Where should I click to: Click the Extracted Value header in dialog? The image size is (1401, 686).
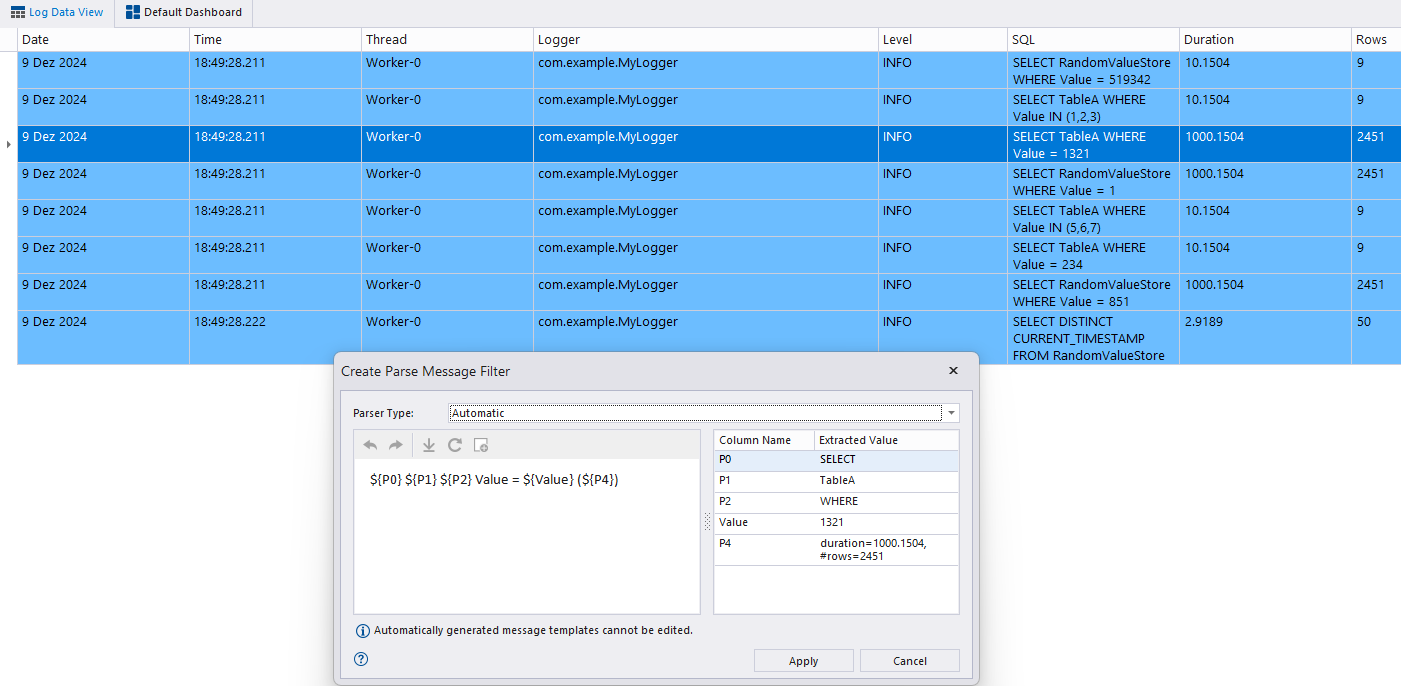click(x=886, y=440)
